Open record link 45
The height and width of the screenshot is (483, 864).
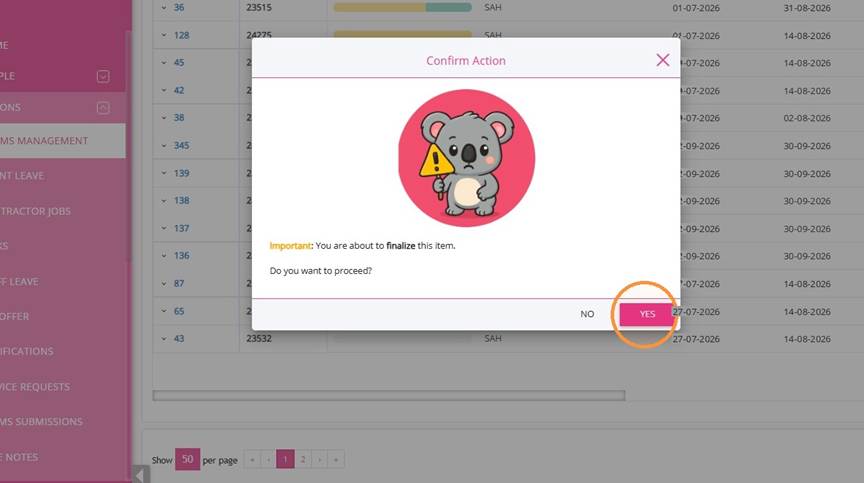coord(179,63)
